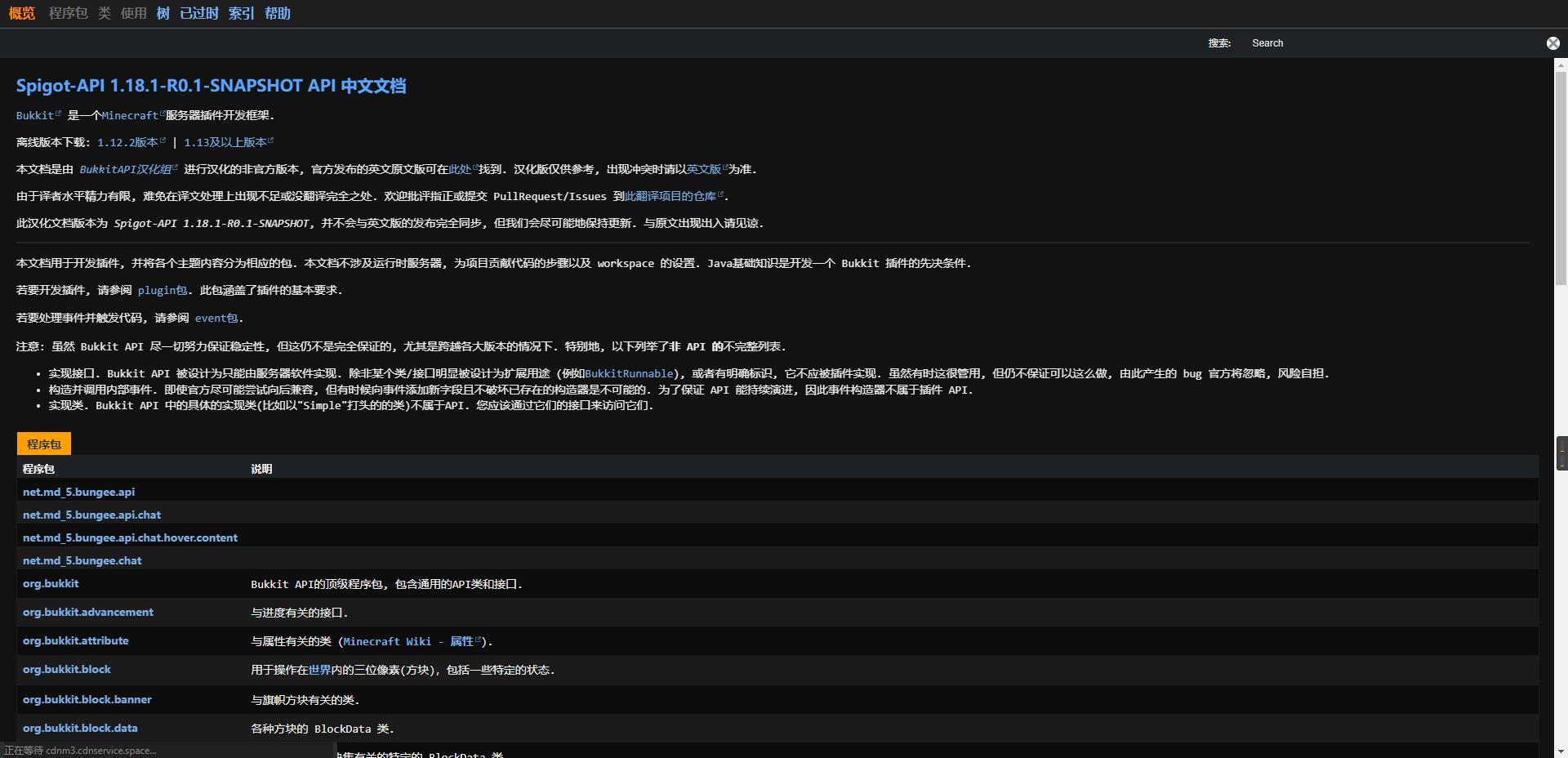1568x758 pixels.
Task: Click the clear search reset icon
Action: [x=1552, y=43]
